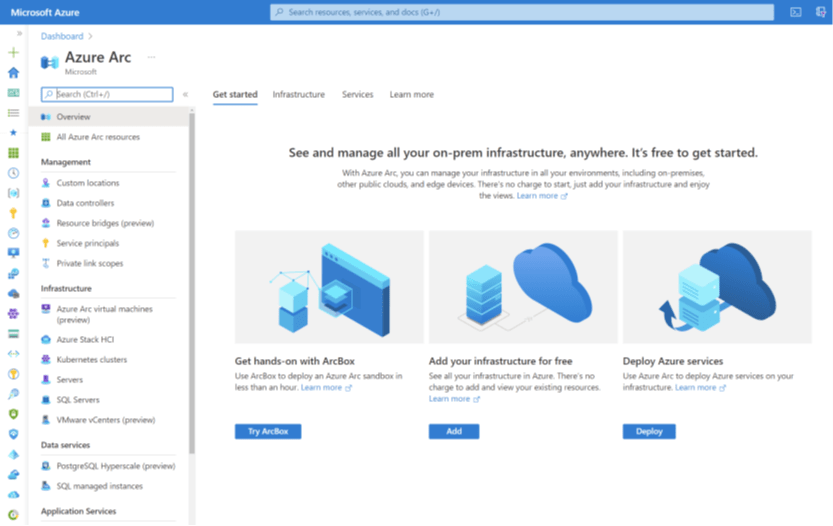
Task: Open the All services hamburger icon
Action: coord(13,113)
